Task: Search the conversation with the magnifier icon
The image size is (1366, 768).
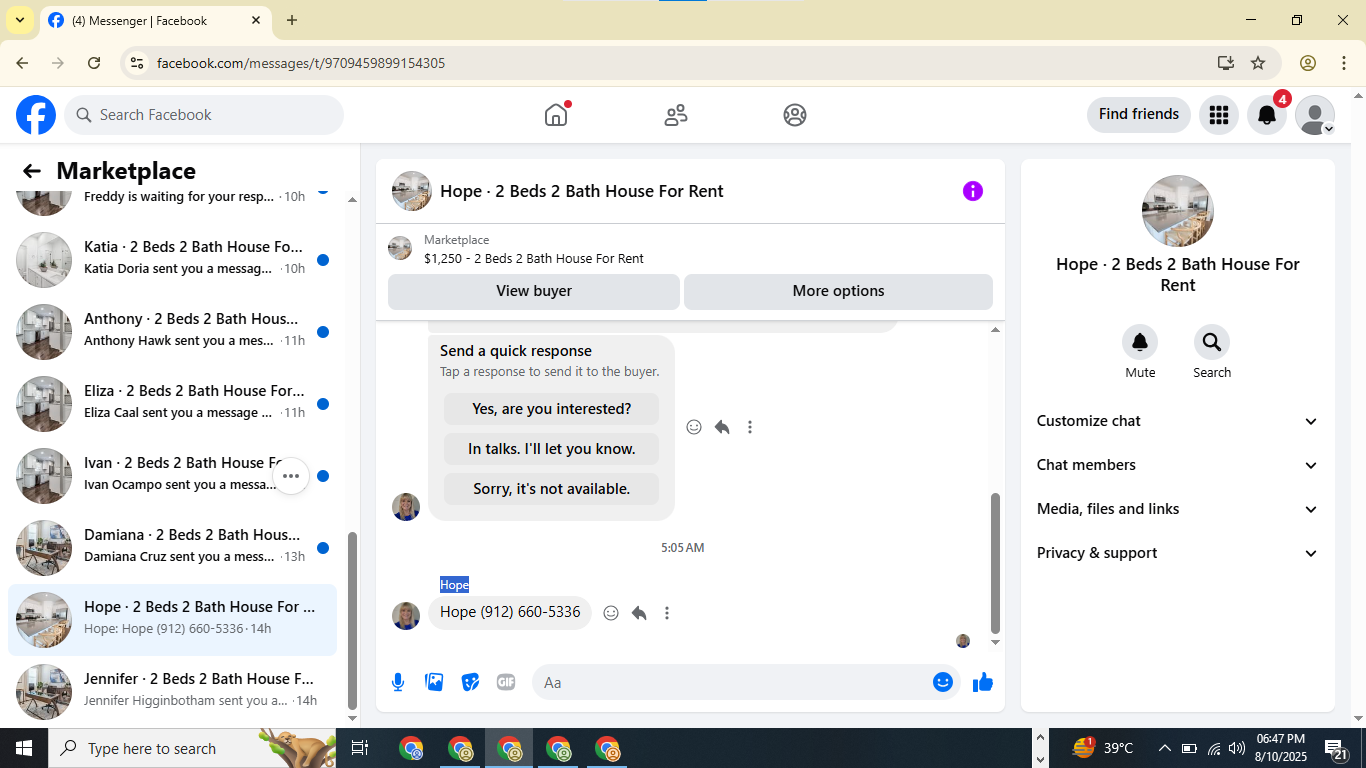Action: click(1212, 343)
